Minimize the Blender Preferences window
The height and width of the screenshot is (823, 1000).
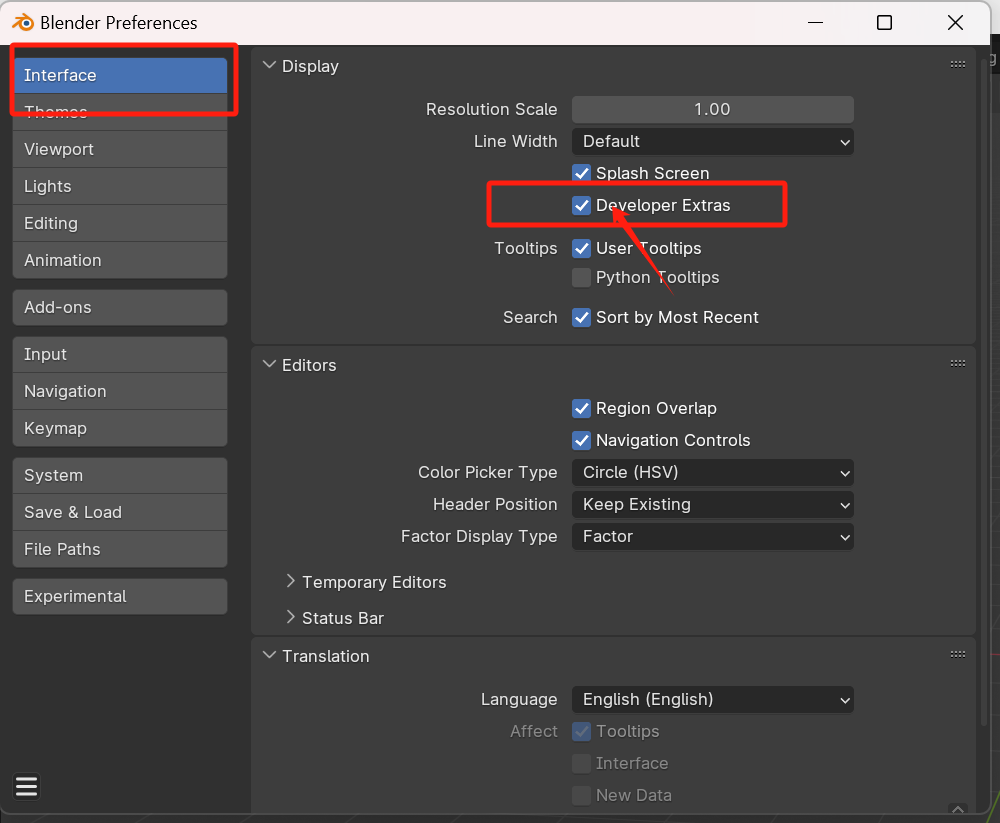815,23
